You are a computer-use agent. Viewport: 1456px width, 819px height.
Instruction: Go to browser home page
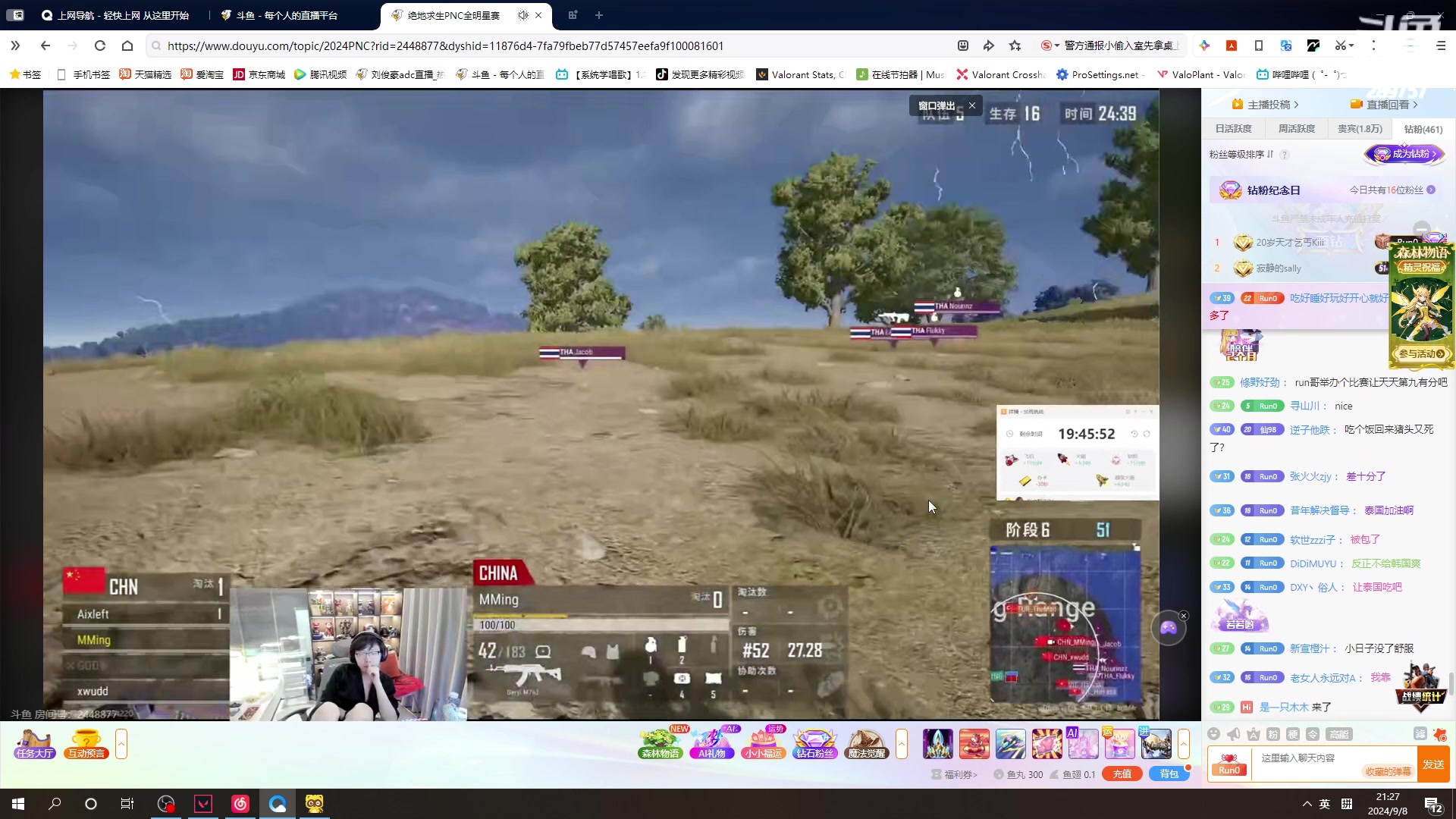[127, 45]
